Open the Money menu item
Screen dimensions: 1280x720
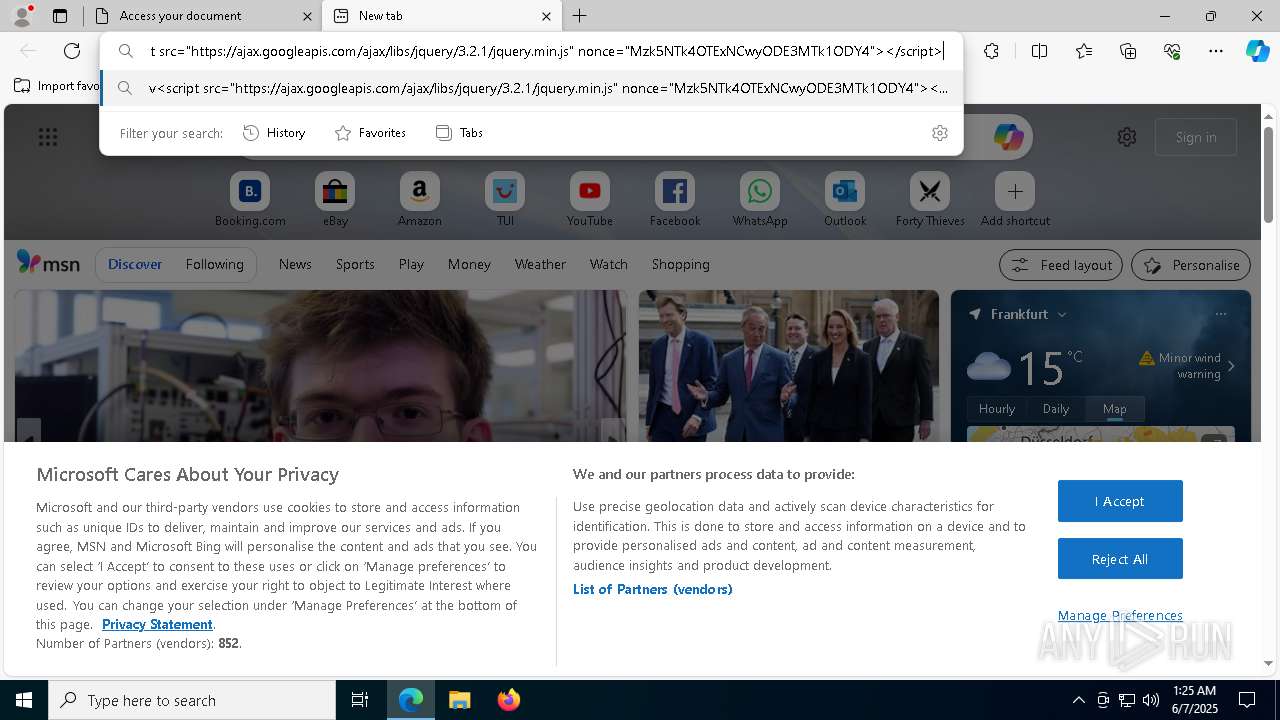click(x=469, y=264)
